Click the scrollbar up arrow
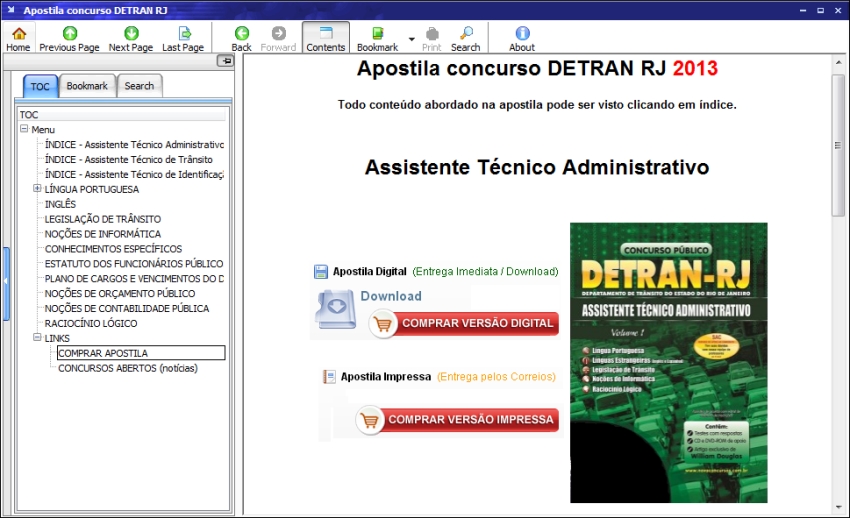 point(838,63)
